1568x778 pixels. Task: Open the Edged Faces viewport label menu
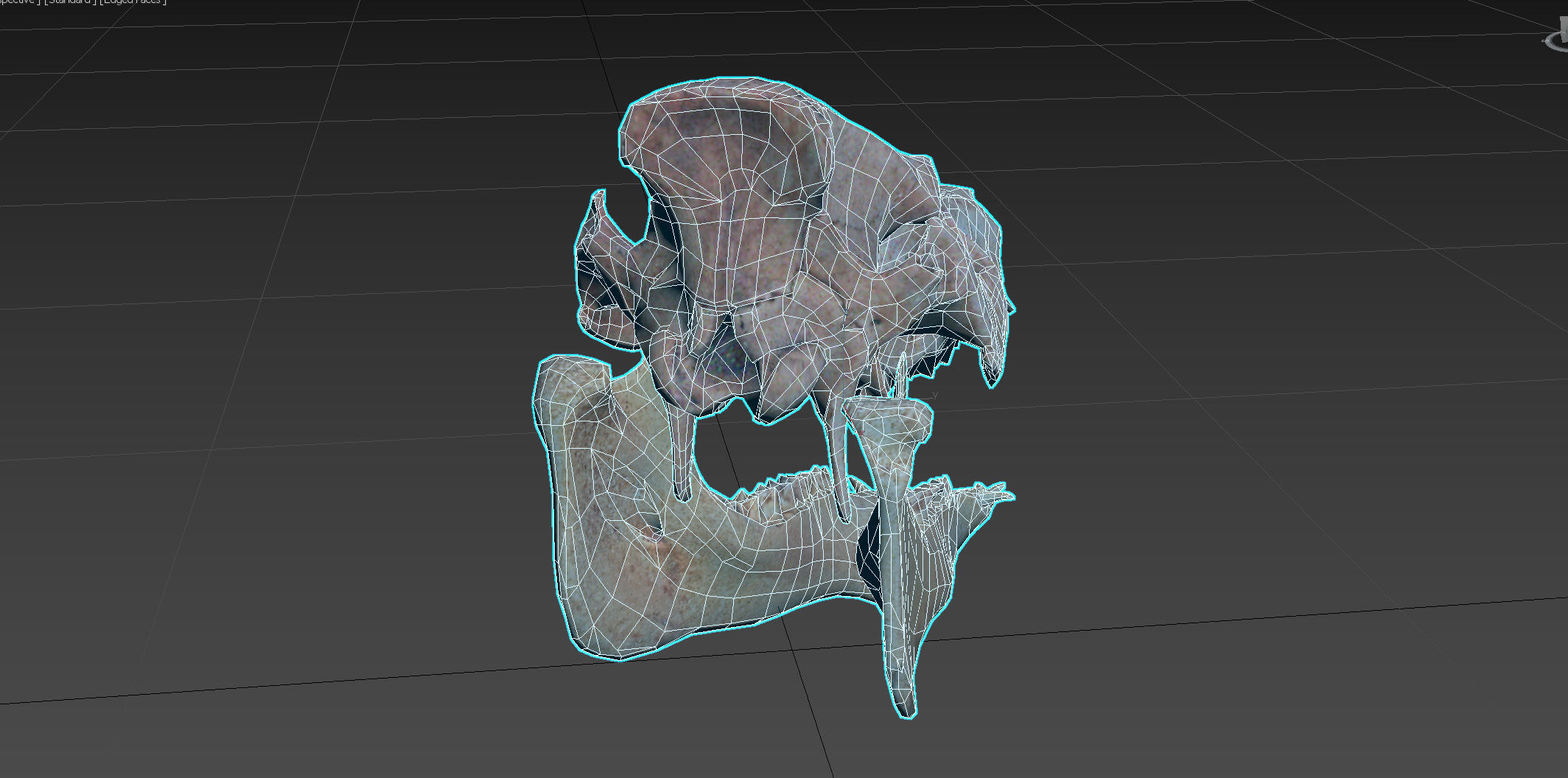click(133, 1)
